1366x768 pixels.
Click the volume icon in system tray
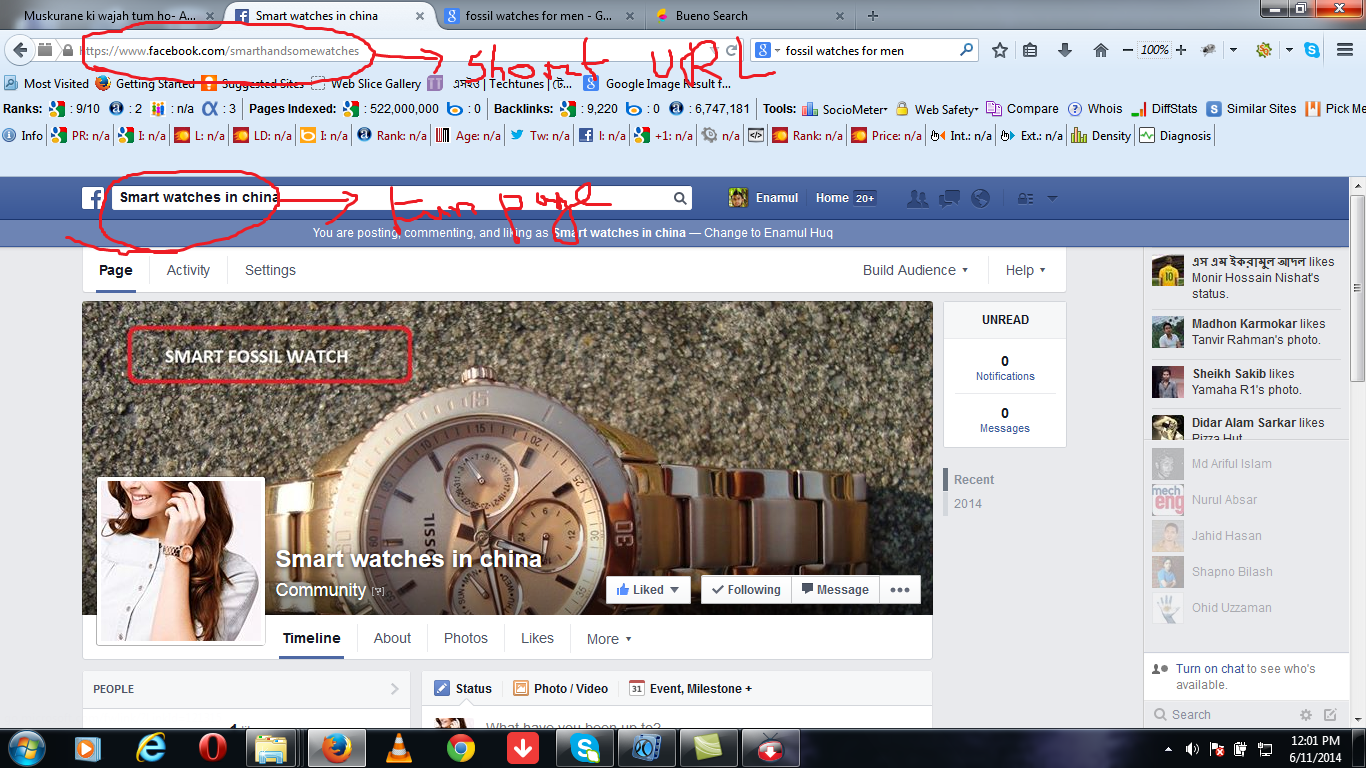[1192, 749]
